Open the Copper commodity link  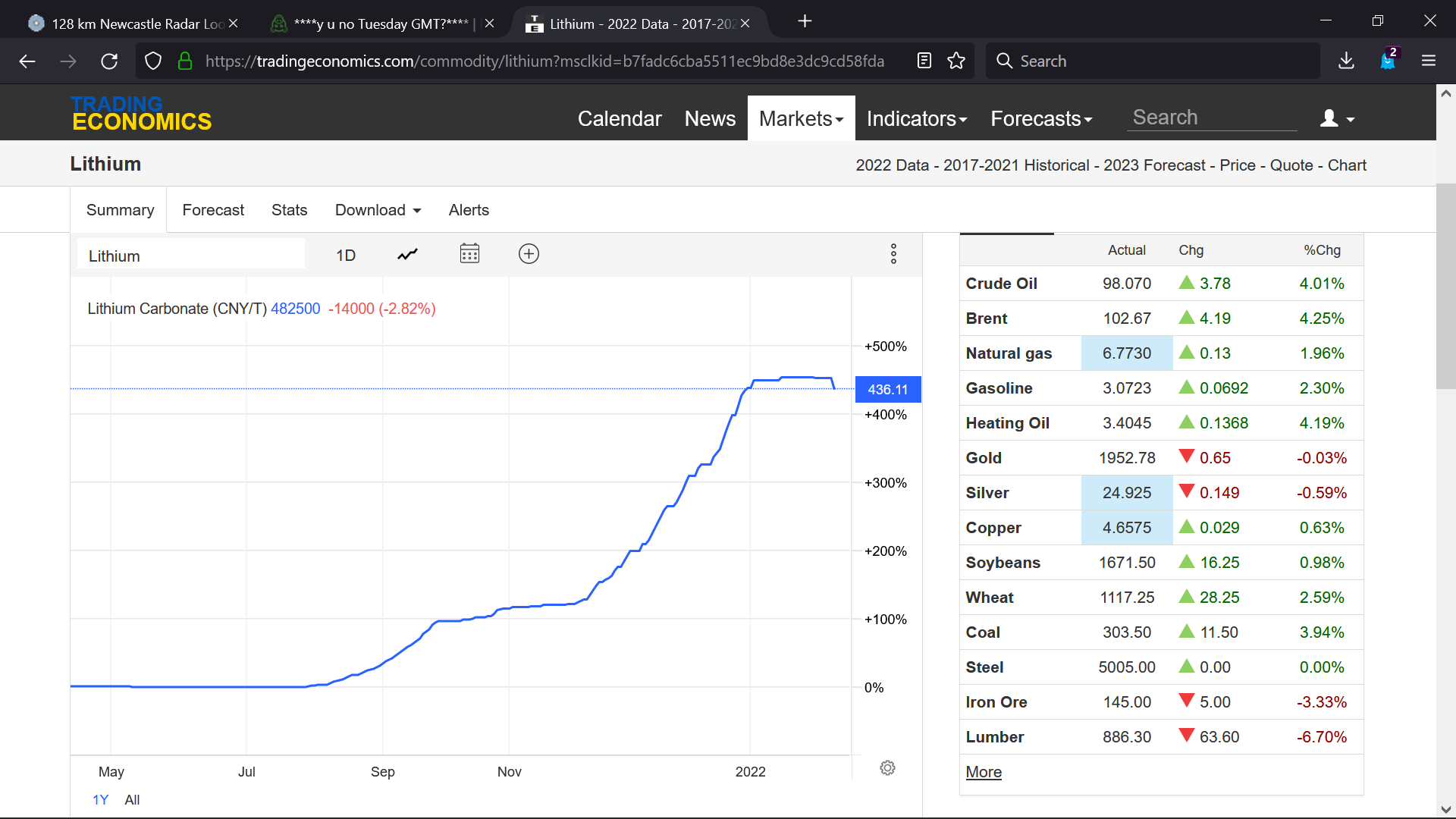pyautogui.click(x=993, y=528)
